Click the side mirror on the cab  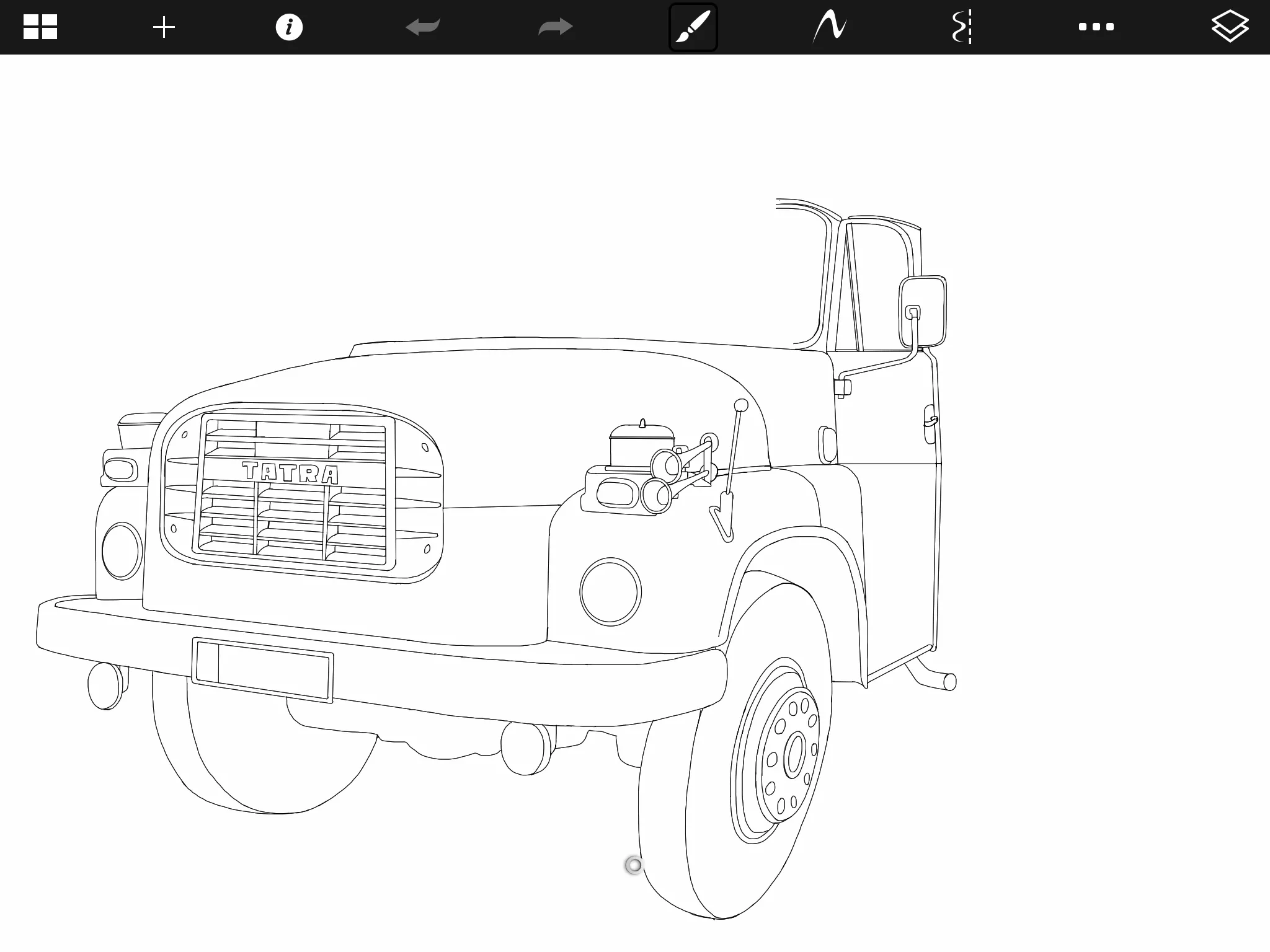tap(923, 311)
